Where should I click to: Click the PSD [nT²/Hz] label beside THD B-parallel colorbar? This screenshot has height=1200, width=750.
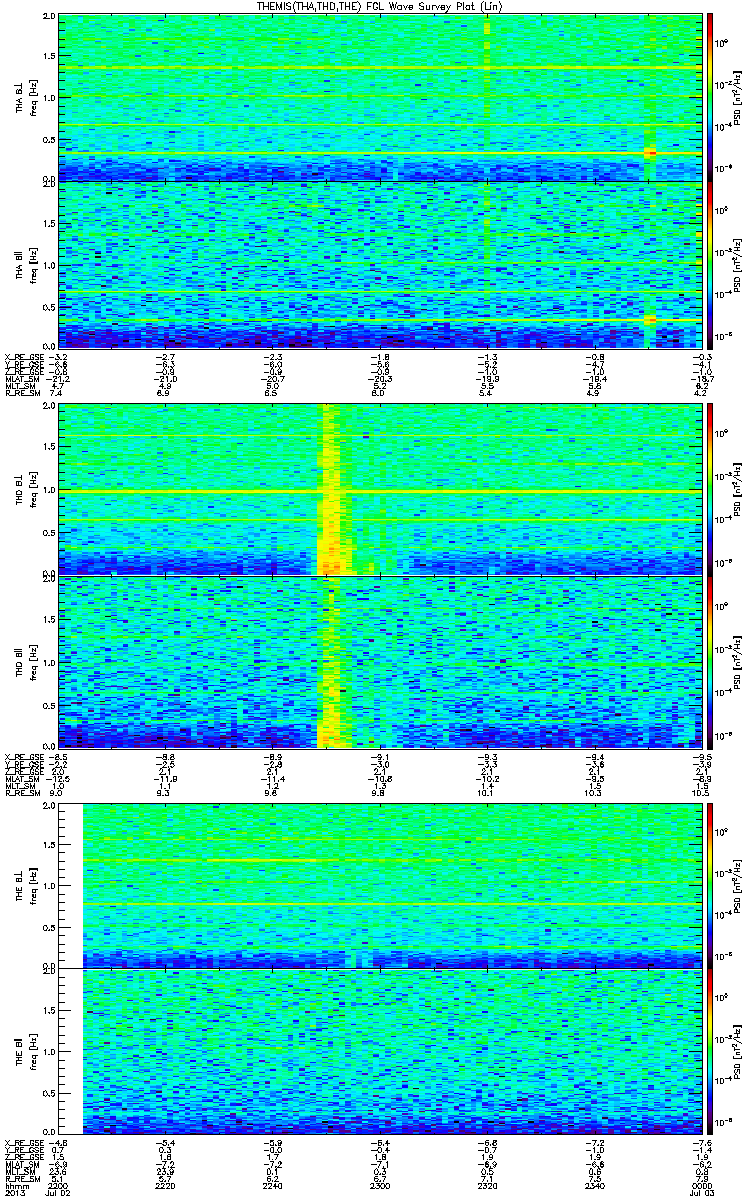click(738, 662)
